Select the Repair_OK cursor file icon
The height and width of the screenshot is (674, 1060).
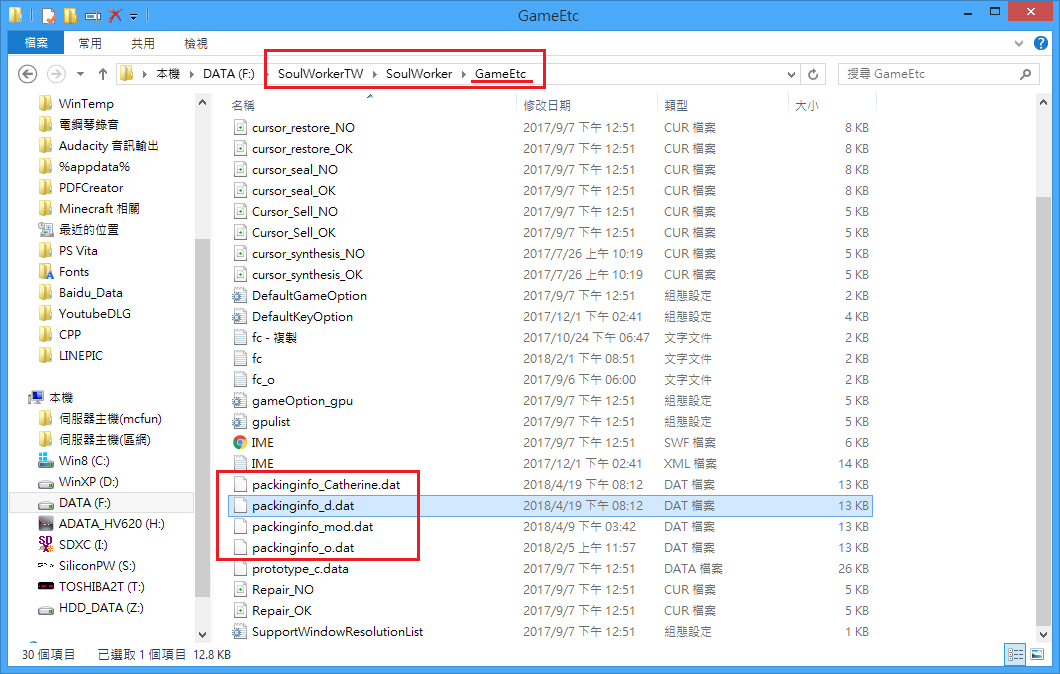[x=239, y=610]
